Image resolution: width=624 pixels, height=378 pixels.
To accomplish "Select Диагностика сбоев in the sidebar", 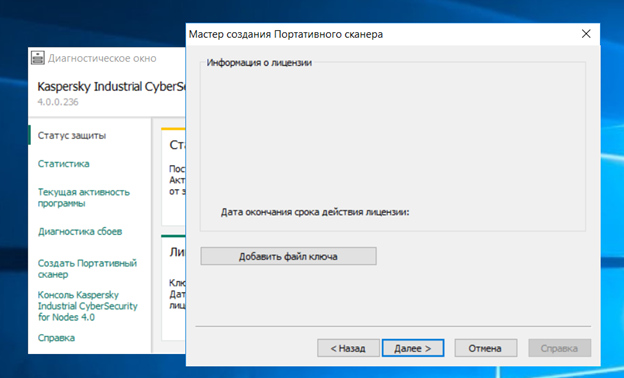I will tap(80, 232).
